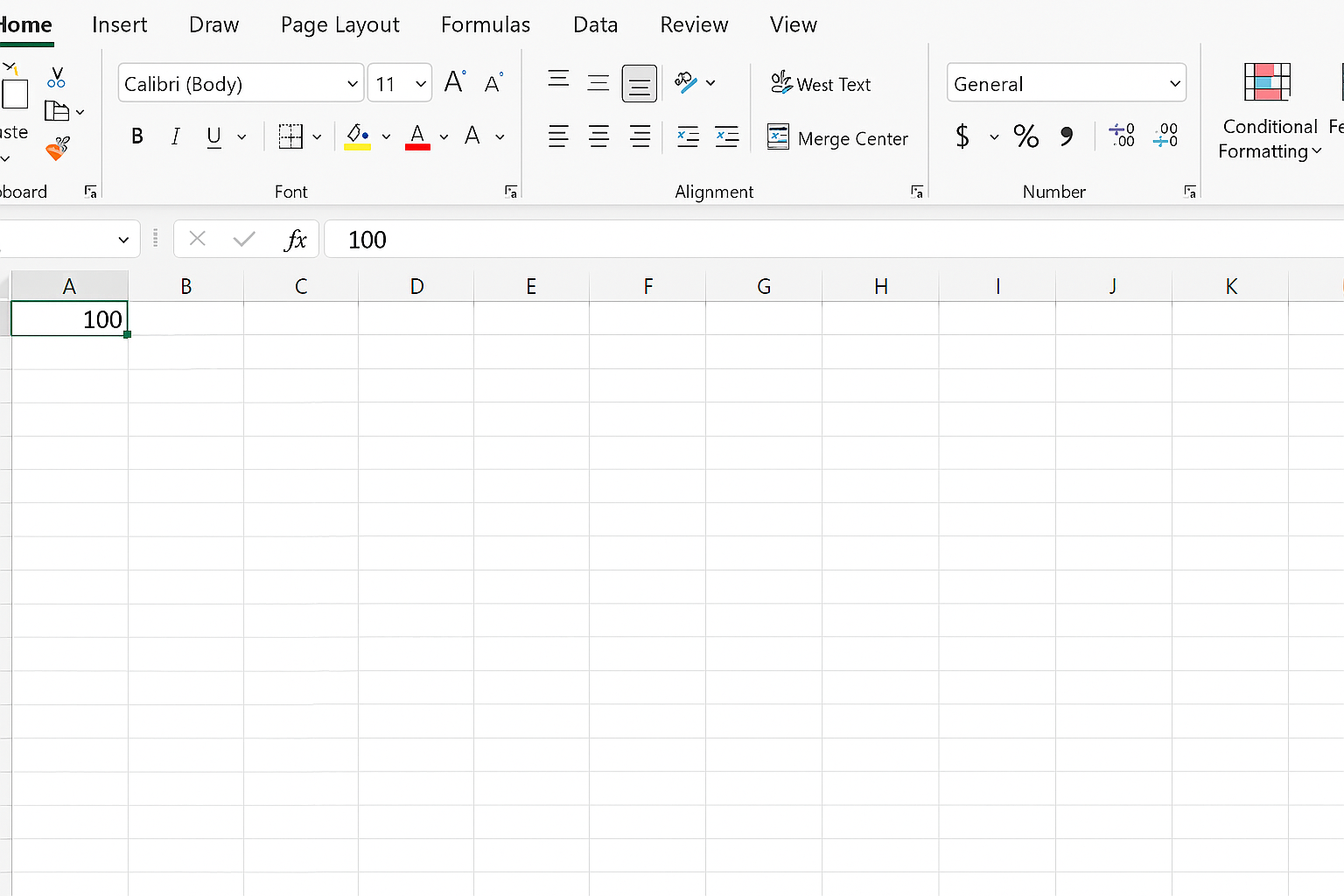Expand the font color dropdown arrow
This screenshot has width=1344, height=896.
pyautogui.click(x=444, y=137)
